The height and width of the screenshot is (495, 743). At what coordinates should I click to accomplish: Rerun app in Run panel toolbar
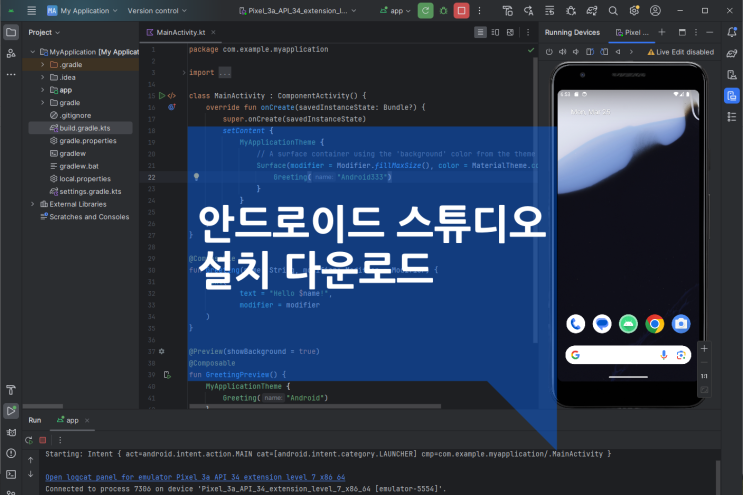tap(29, 440)
